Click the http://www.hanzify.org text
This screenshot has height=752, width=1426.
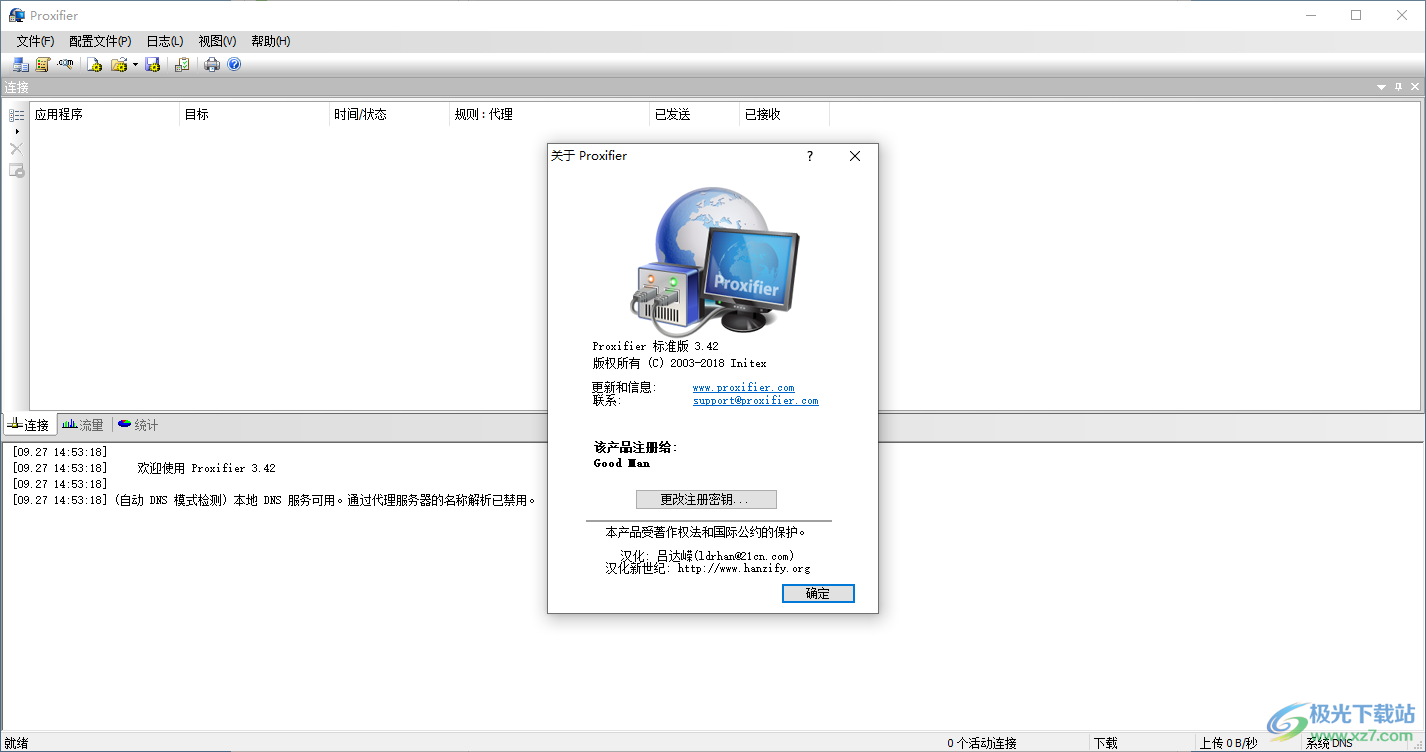[x=743, y=568]
